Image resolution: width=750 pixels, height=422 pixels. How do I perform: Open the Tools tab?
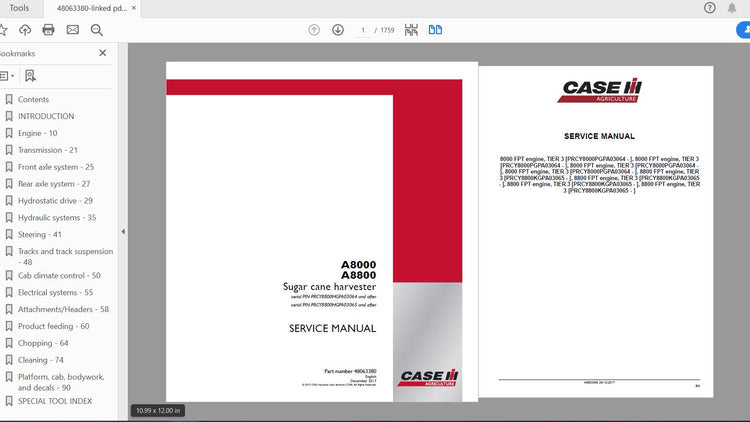point(19,8)
